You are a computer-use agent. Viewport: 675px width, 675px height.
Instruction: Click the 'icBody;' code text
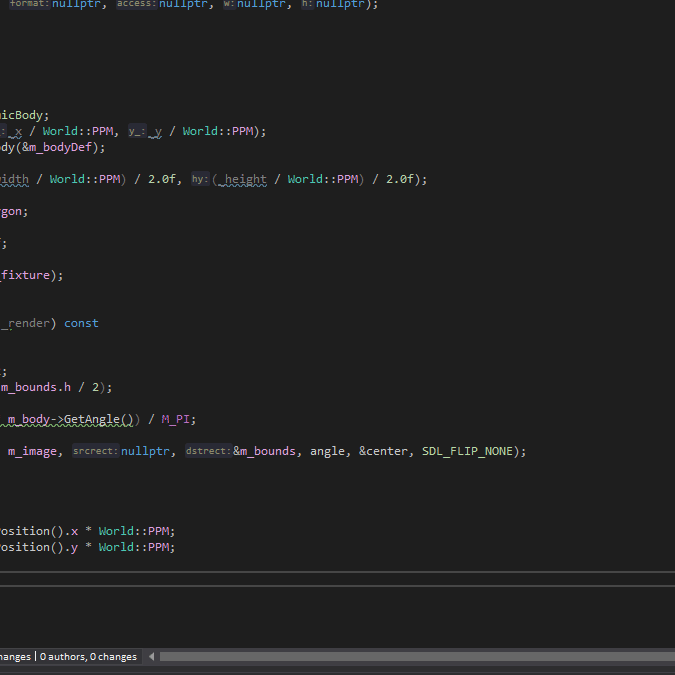click(25, 115)
